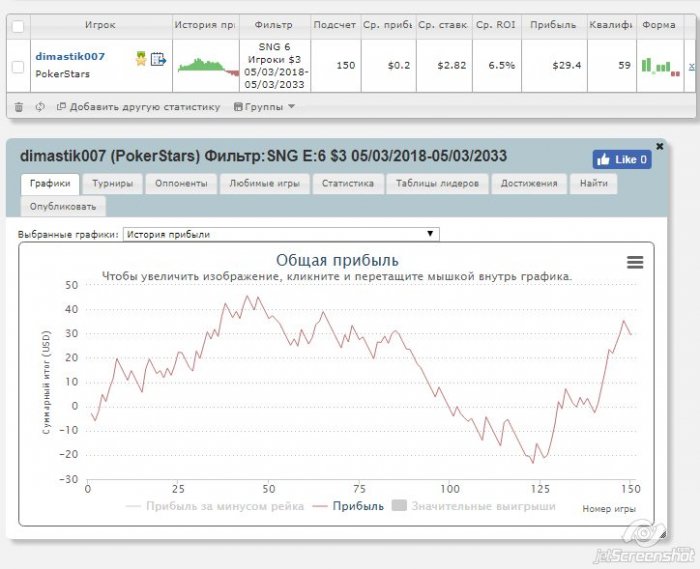Go to the Достижения tab
Screen dimensions: 700x569
point(529,183)
